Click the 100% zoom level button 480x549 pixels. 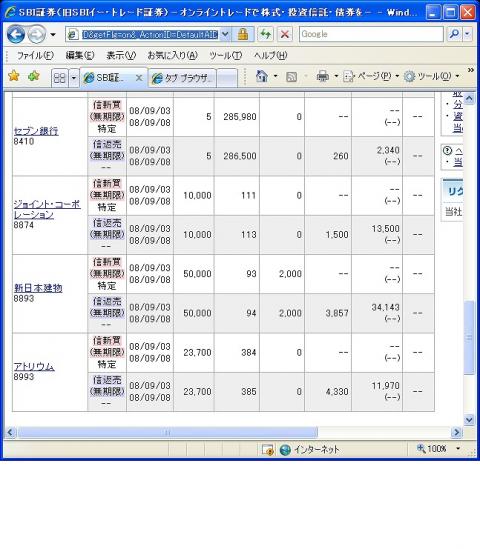click(x=432, y=449)
